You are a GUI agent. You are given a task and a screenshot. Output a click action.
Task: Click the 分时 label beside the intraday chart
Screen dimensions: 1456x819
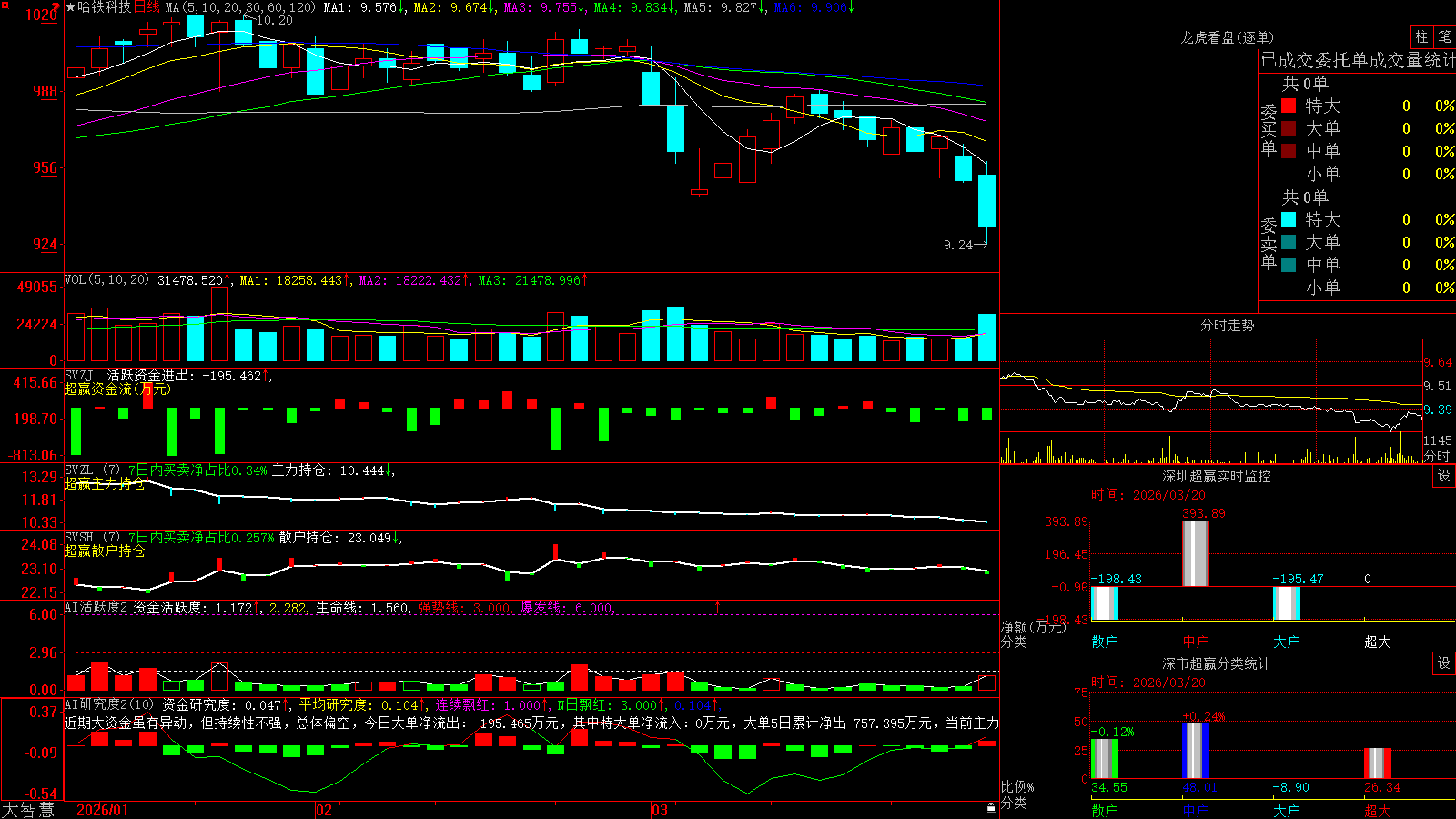coord(1437,456)
